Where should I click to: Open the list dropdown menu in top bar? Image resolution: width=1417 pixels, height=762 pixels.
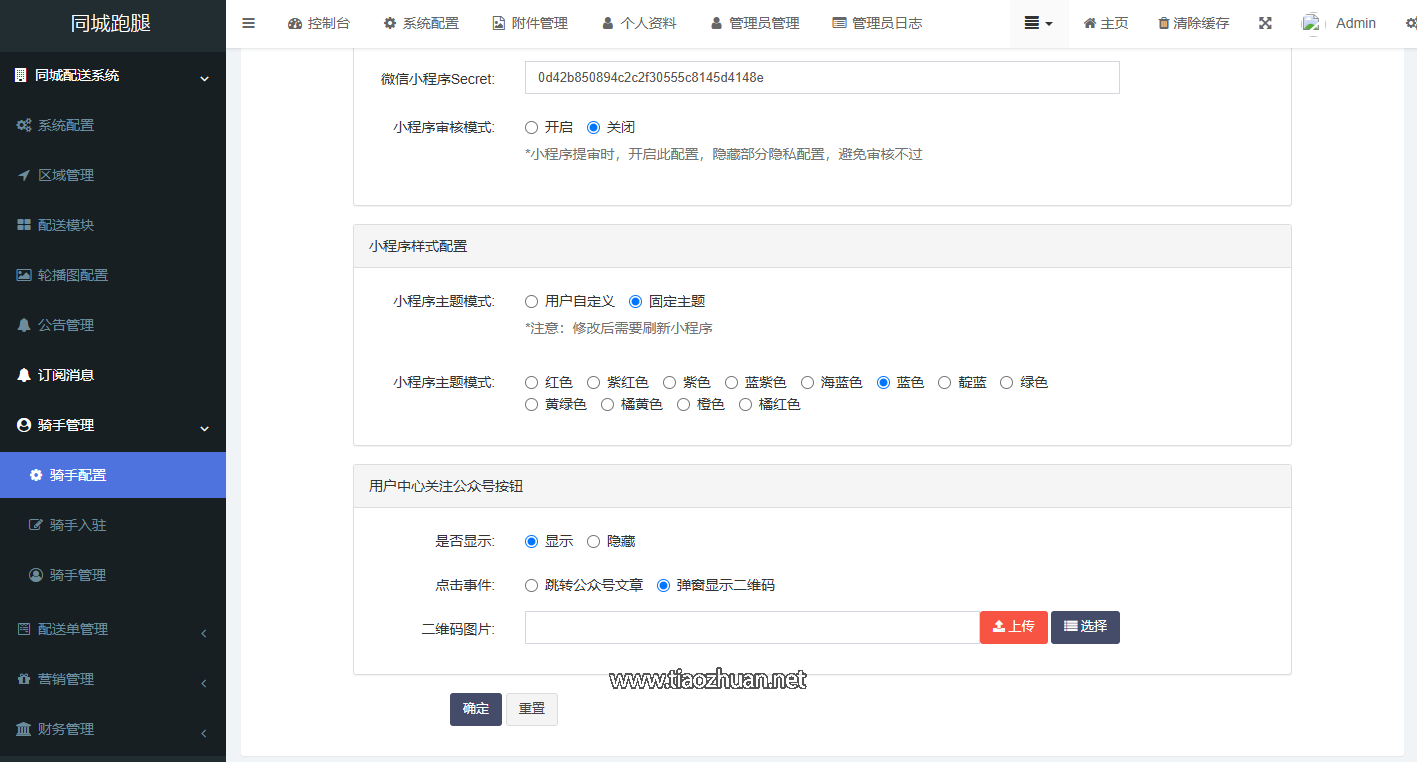pos(1038,23)
